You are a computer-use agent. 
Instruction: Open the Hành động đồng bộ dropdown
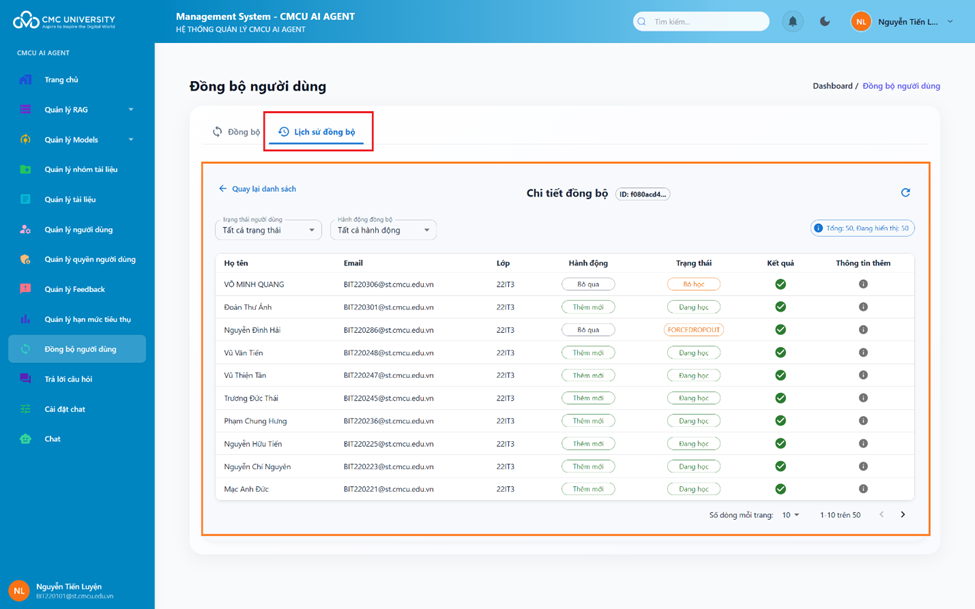pos(383,230)
